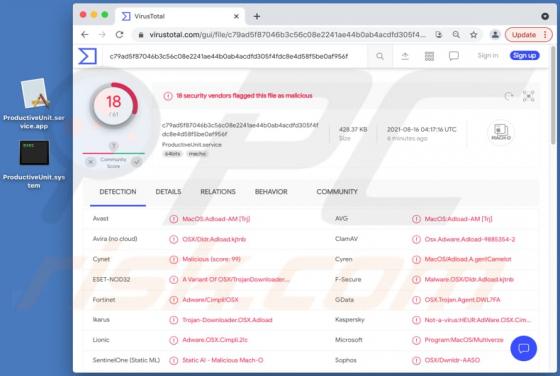Click the 2021-08-16 04:17:16 UTC date
This screenshot has width=560, height=376.
(421, 130)
